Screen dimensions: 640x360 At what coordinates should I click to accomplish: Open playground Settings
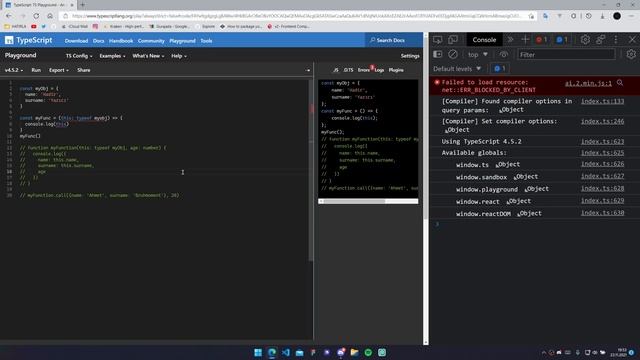click(410, 56)
